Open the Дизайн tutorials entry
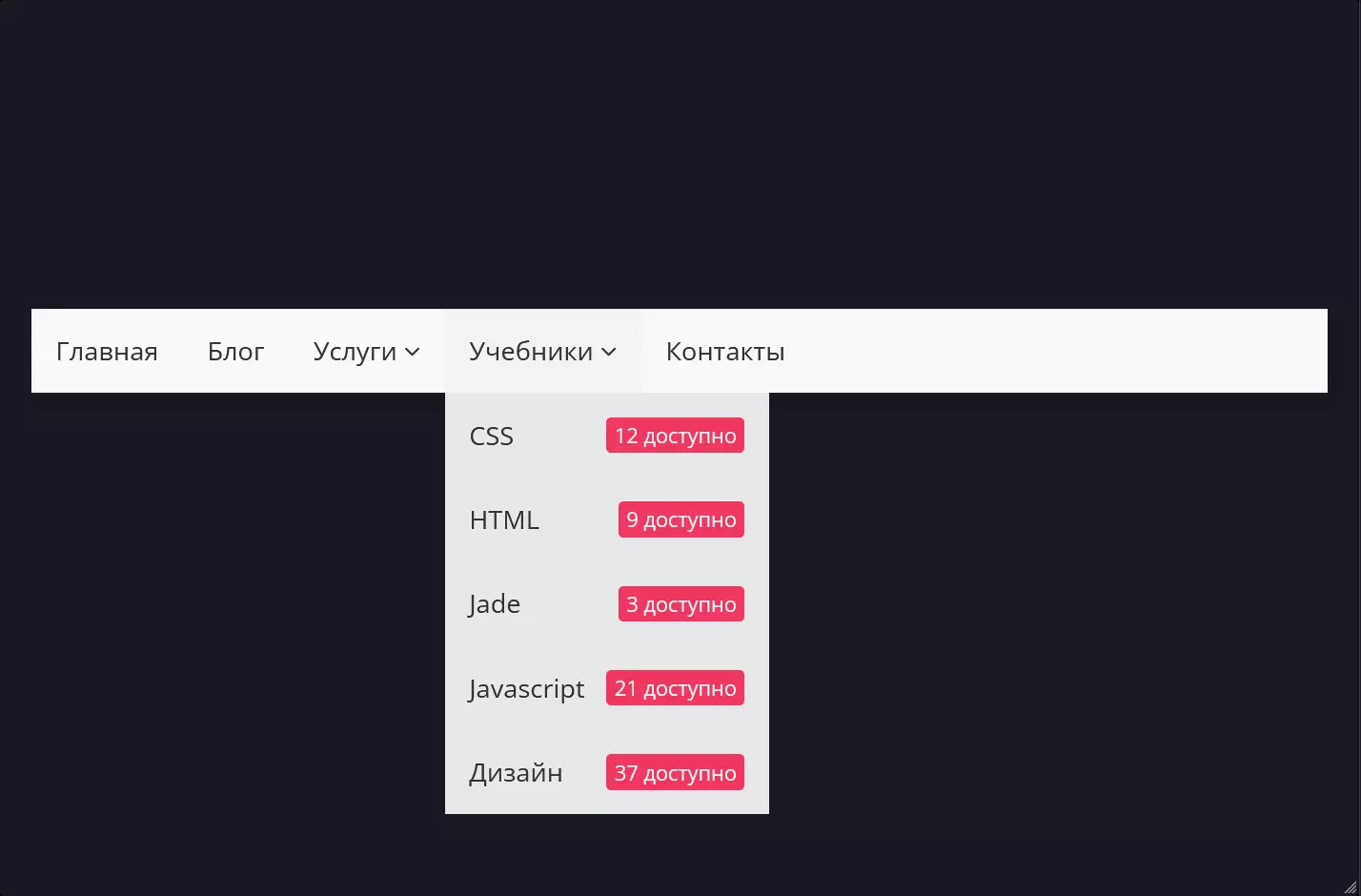 [606, 772]
